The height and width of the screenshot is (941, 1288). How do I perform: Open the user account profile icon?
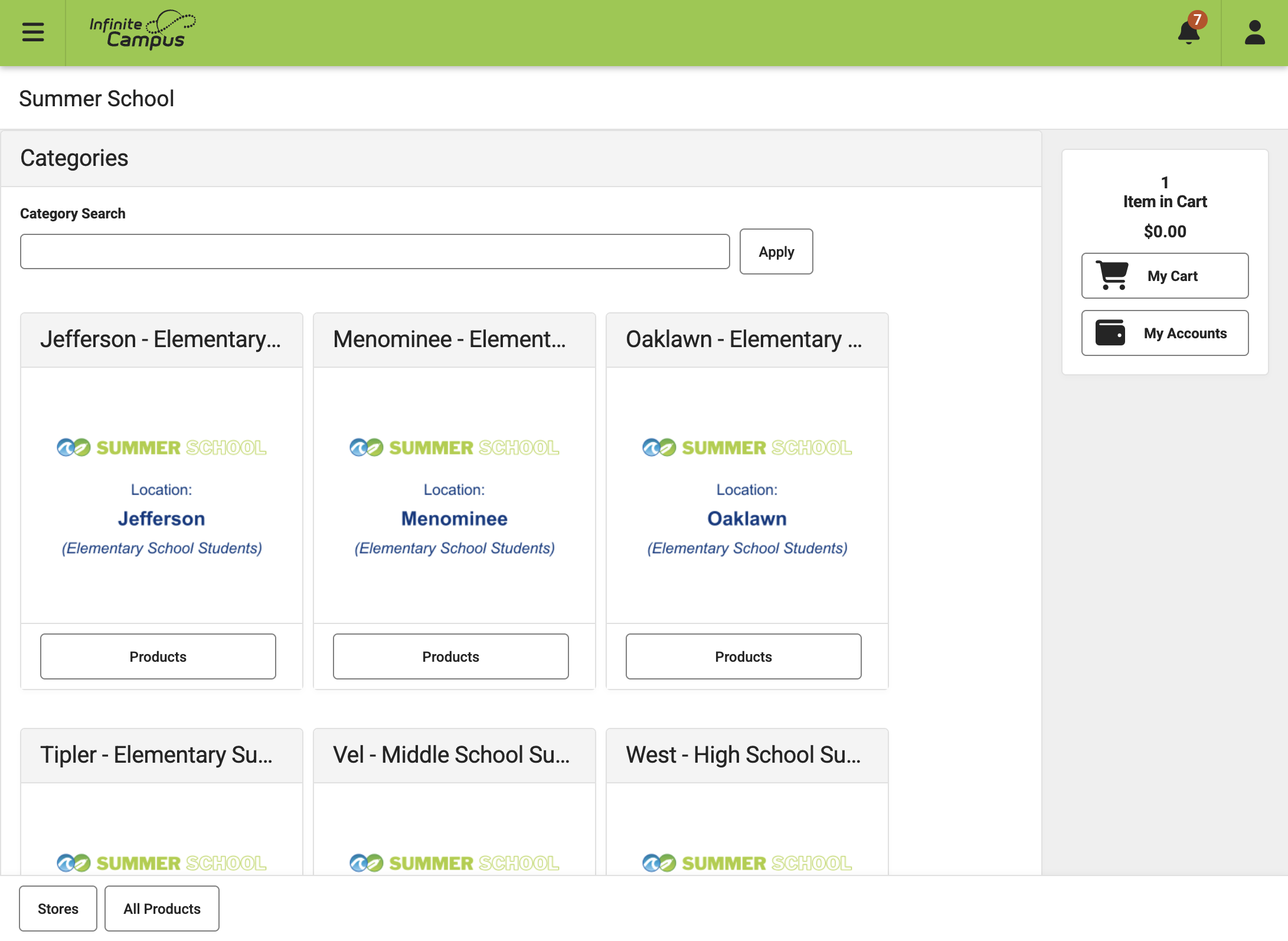(x=1254, y=32)
